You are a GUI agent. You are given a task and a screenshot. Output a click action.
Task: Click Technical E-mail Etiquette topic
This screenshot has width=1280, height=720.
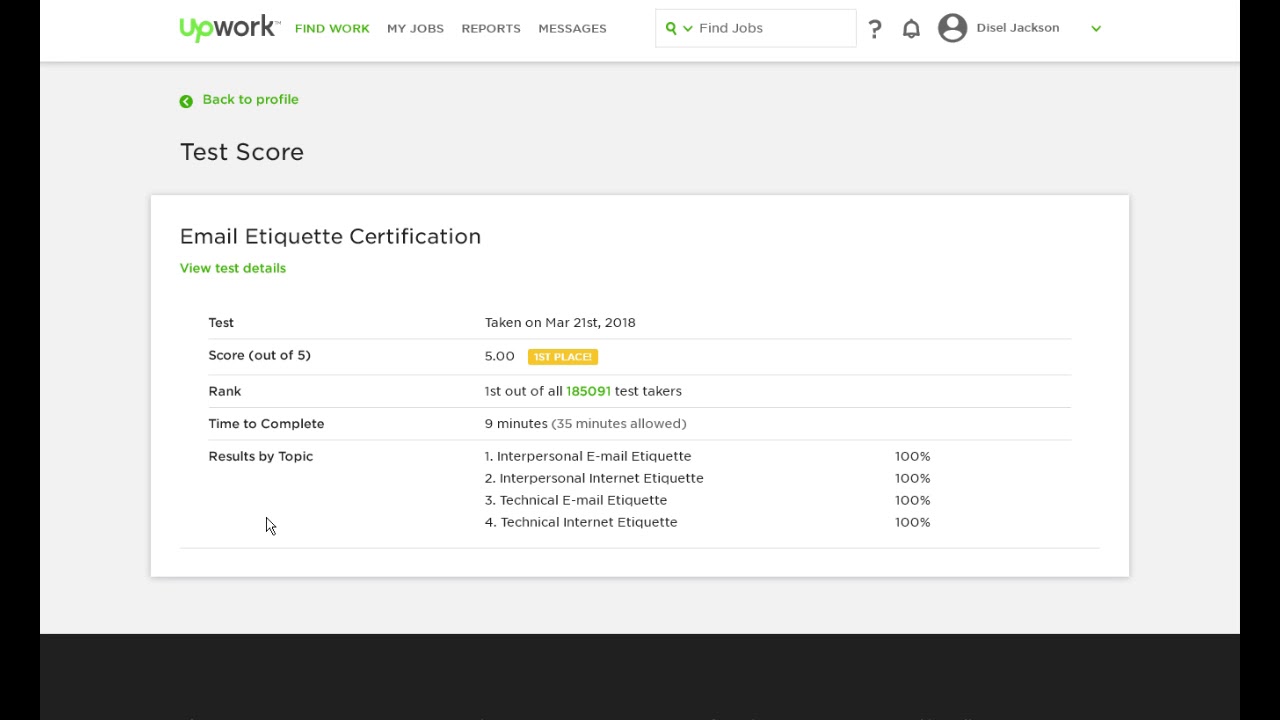pos(583,500)
